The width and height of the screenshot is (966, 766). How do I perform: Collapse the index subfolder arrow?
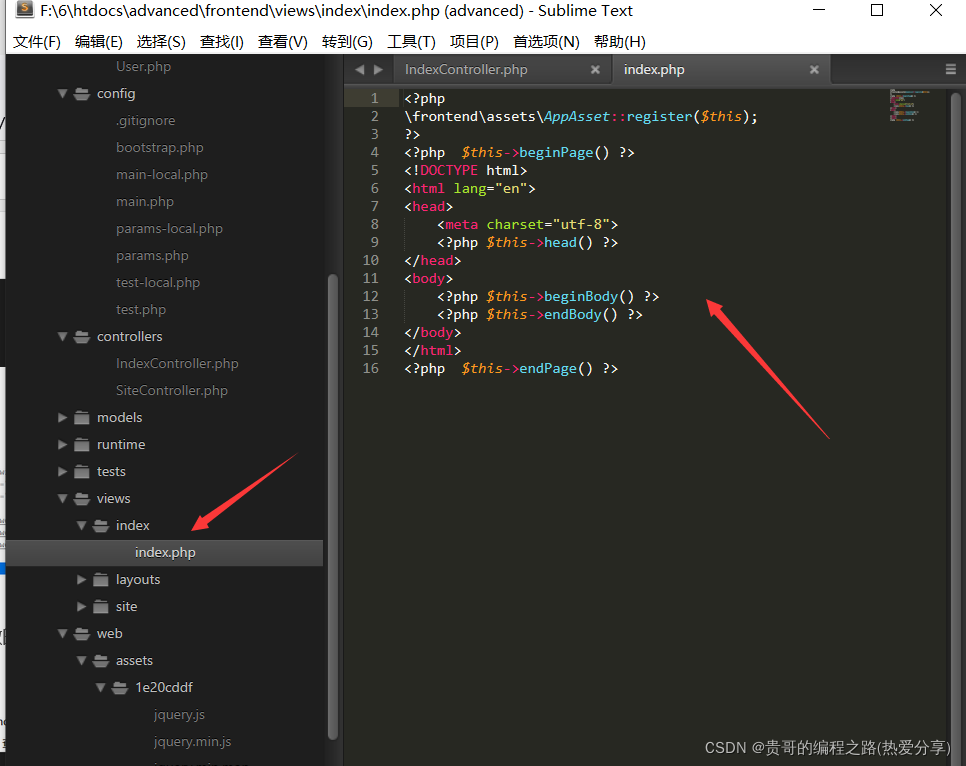point(81,526)
